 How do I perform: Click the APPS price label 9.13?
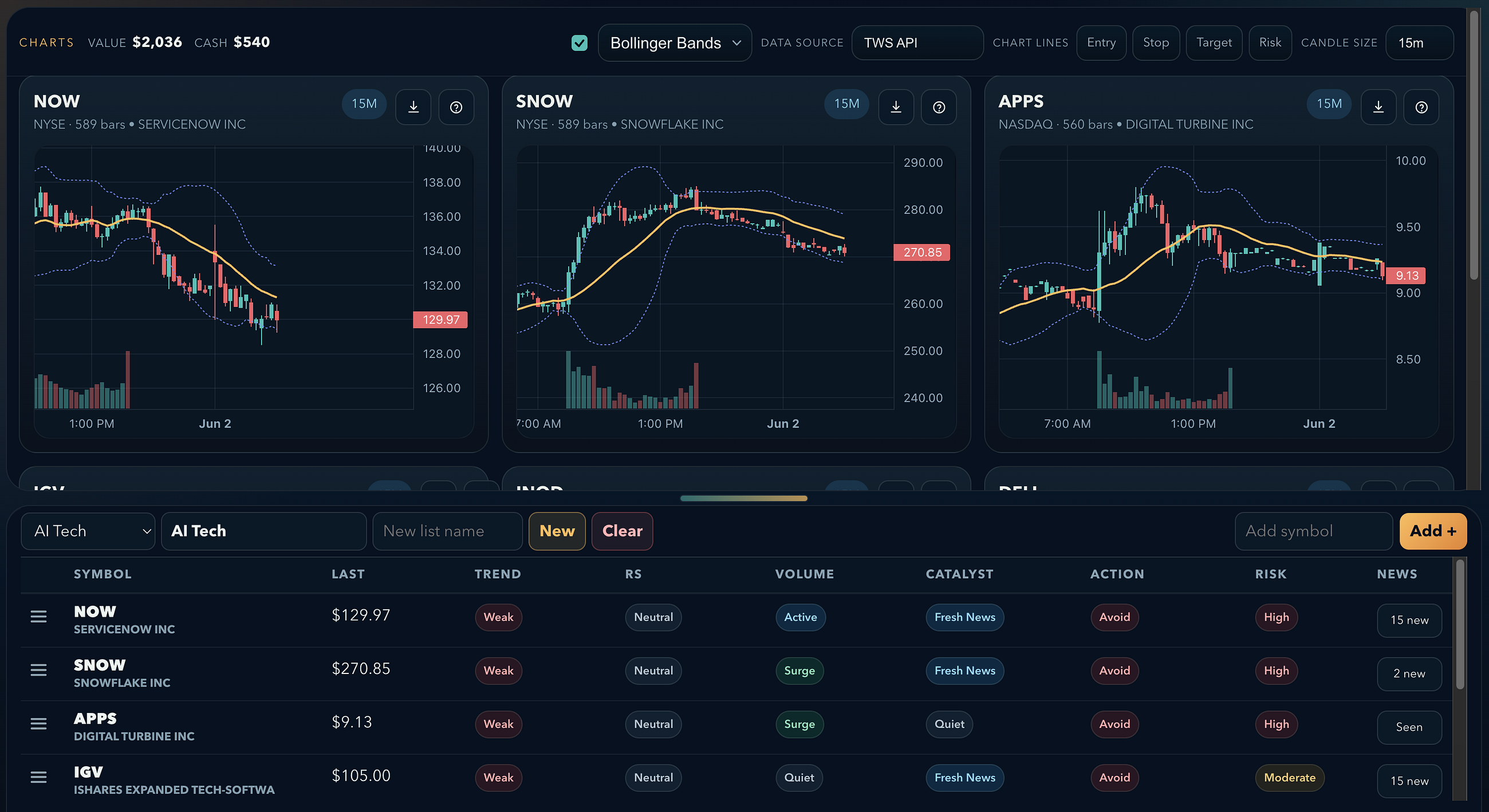1407,275
